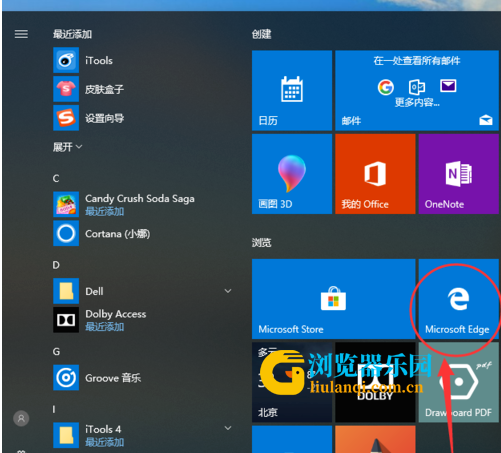Screen dimensions: 501x453
Task: Click envelope icon in mail tile
Action: click(x=448, y=86)
